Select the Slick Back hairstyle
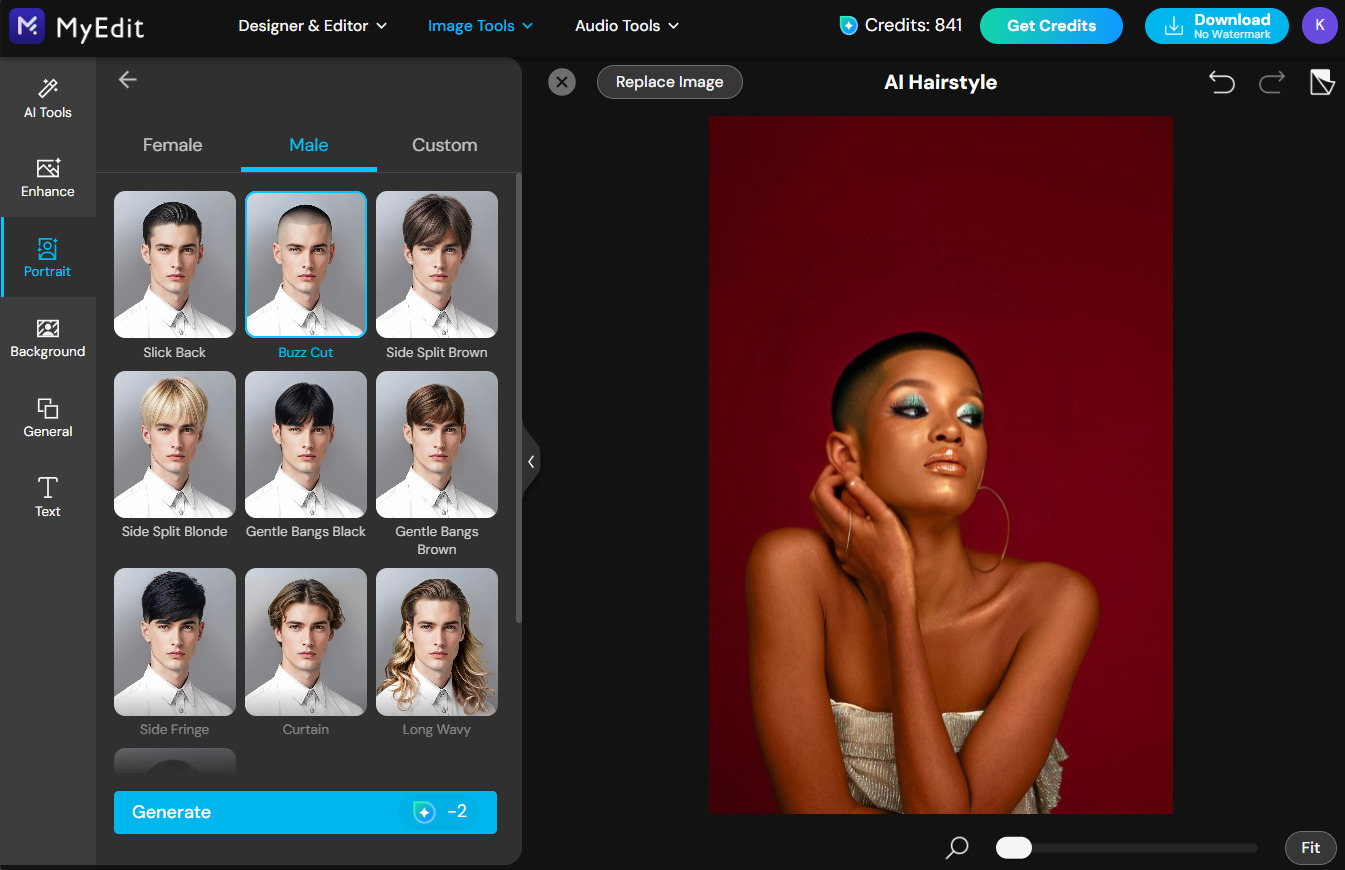1345x870 pixels. point(174,264)
